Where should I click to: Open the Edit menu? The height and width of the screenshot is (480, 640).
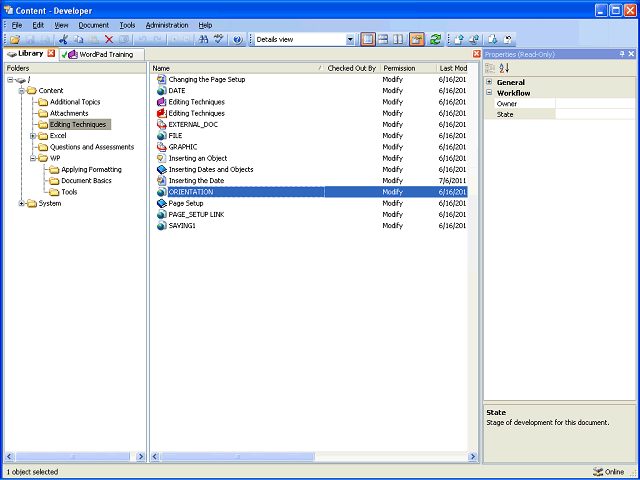(38, 25)
